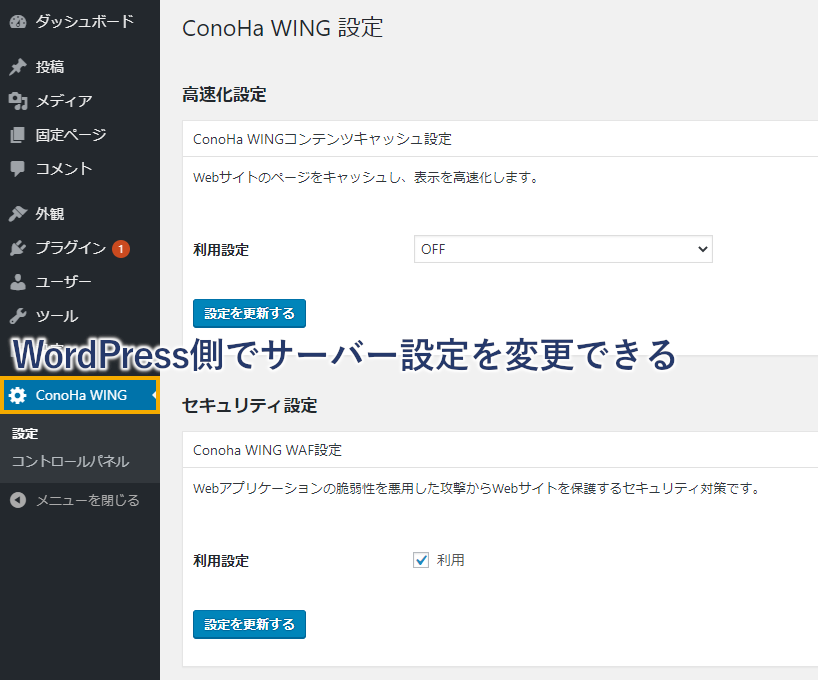Click 設定を更新する under WAF settings
Screen dimensions: 818x680
(249, 624)
